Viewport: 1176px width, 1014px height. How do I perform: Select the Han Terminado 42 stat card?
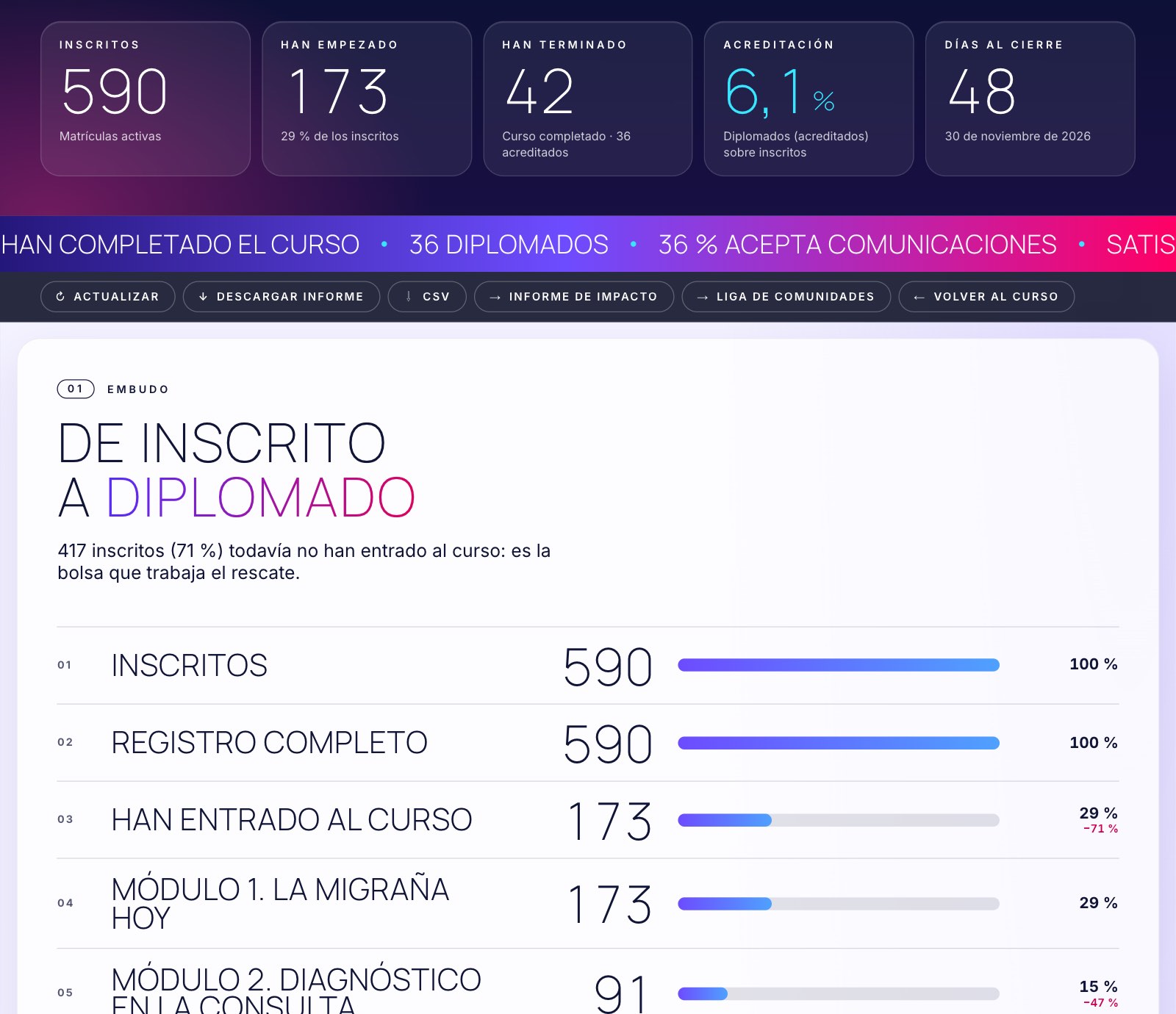588,98
